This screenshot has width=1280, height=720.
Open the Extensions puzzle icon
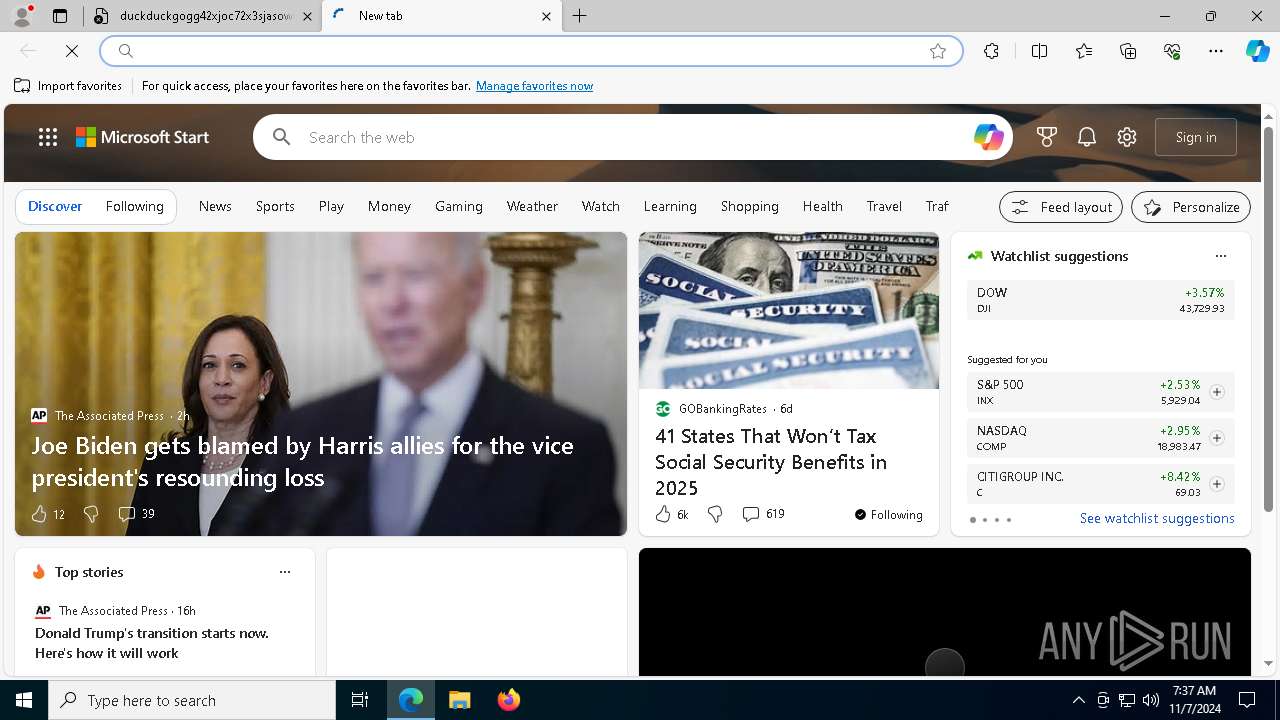click(x=991, y=51)
